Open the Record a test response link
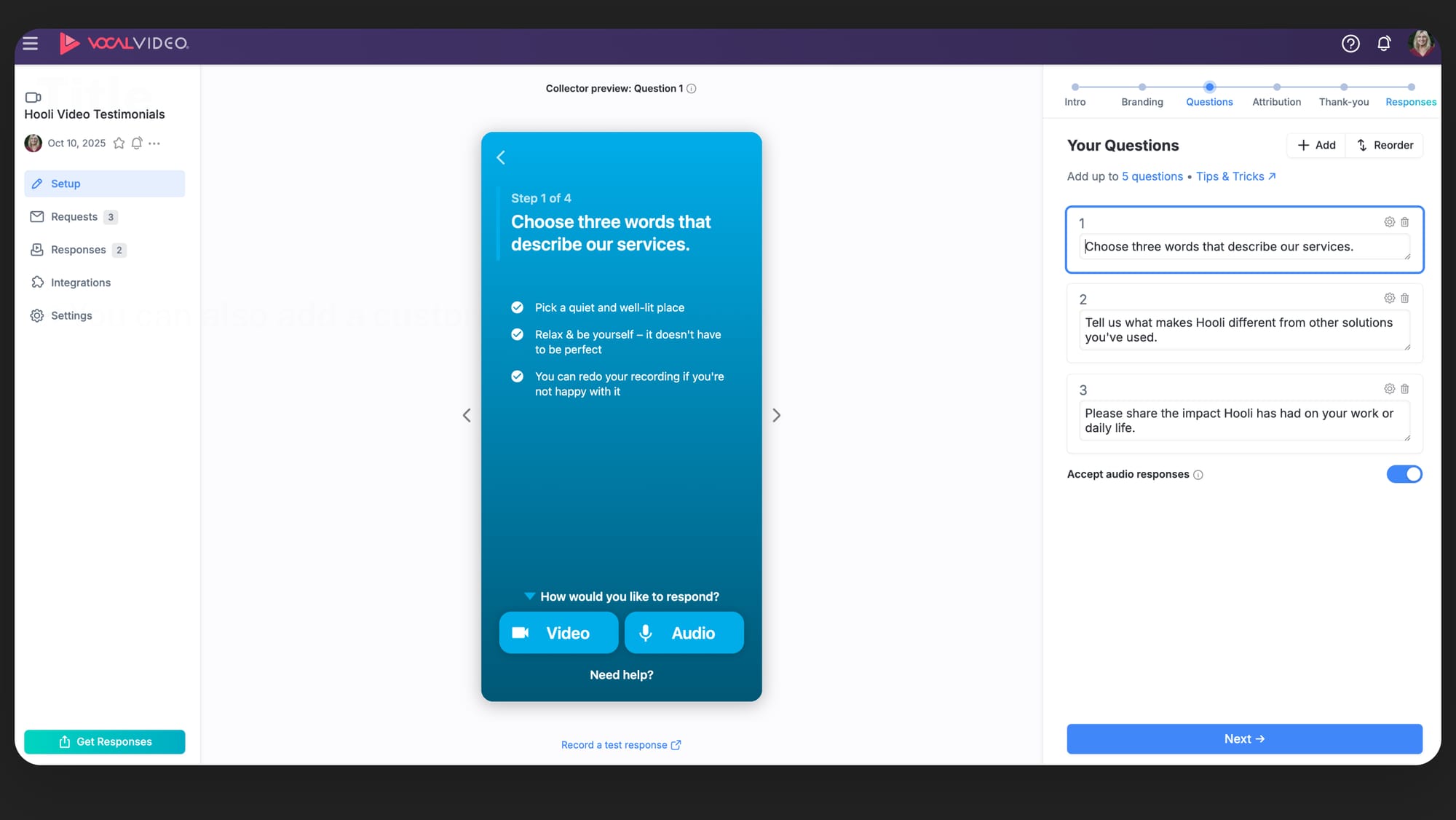1456x820 pixels. coord(620,745)
